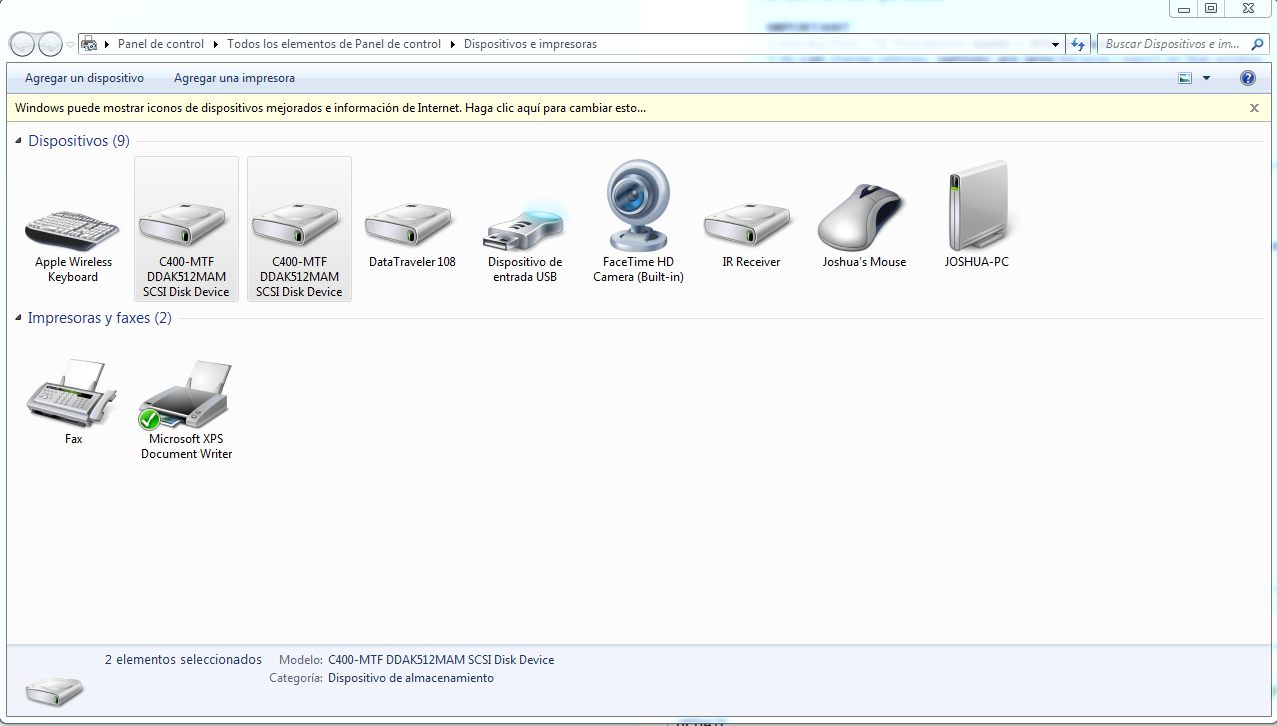
Task: Click Agregar un dispositivo
Action: point(84,78)
